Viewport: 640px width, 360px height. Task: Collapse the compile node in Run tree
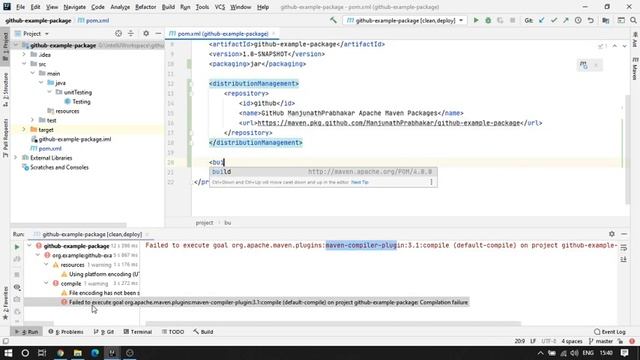[46, 283]
